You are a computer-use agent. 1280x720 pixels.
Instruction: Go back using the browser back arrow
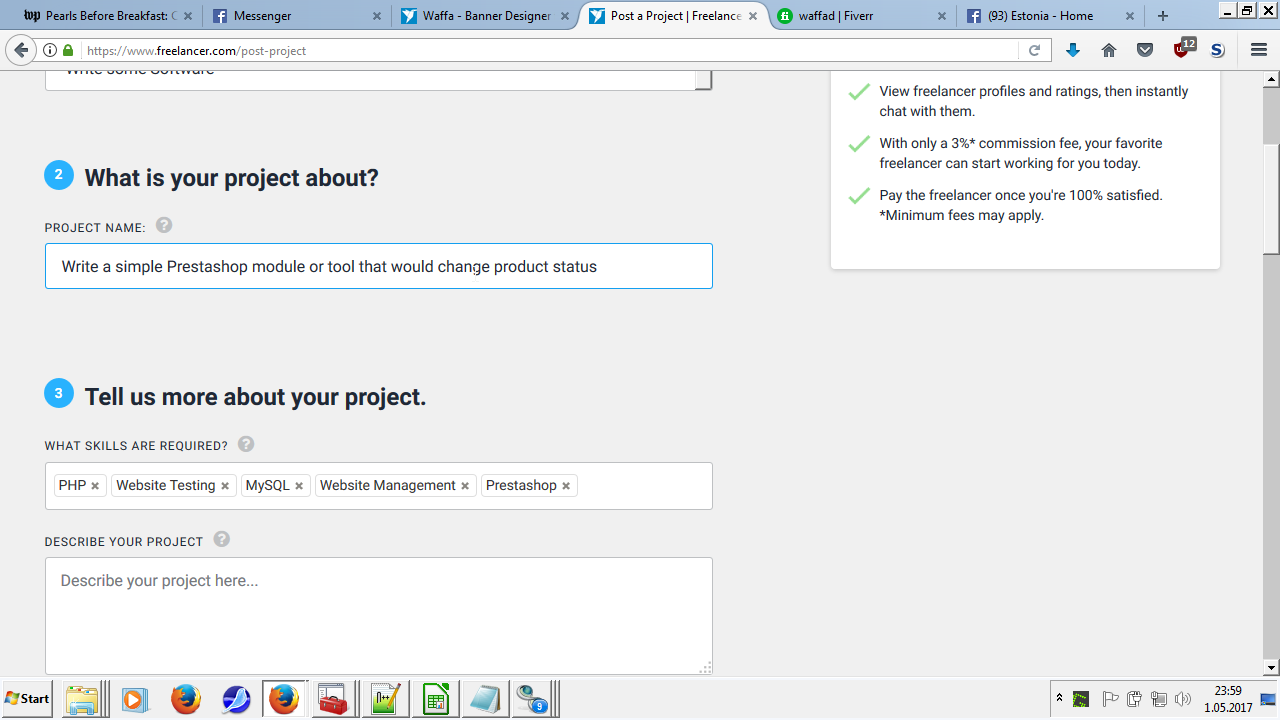[x=21, y=50]
